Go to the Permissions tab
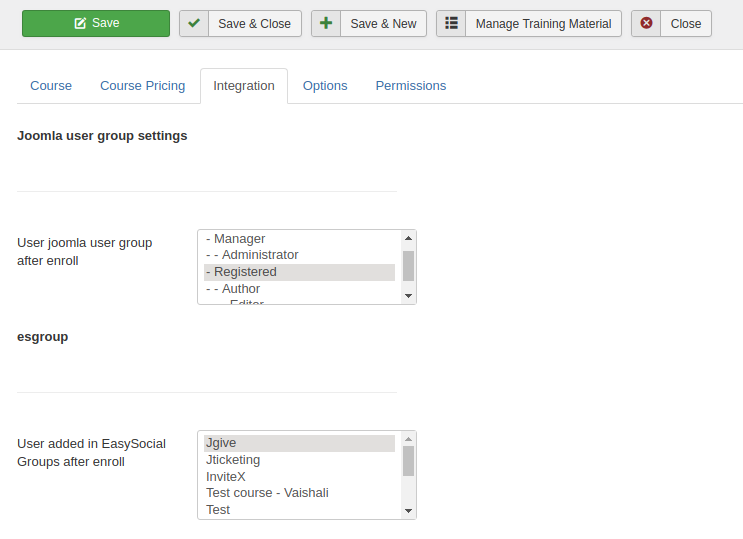The height and width of the screenshot is (539, 743). click(410, 86)
